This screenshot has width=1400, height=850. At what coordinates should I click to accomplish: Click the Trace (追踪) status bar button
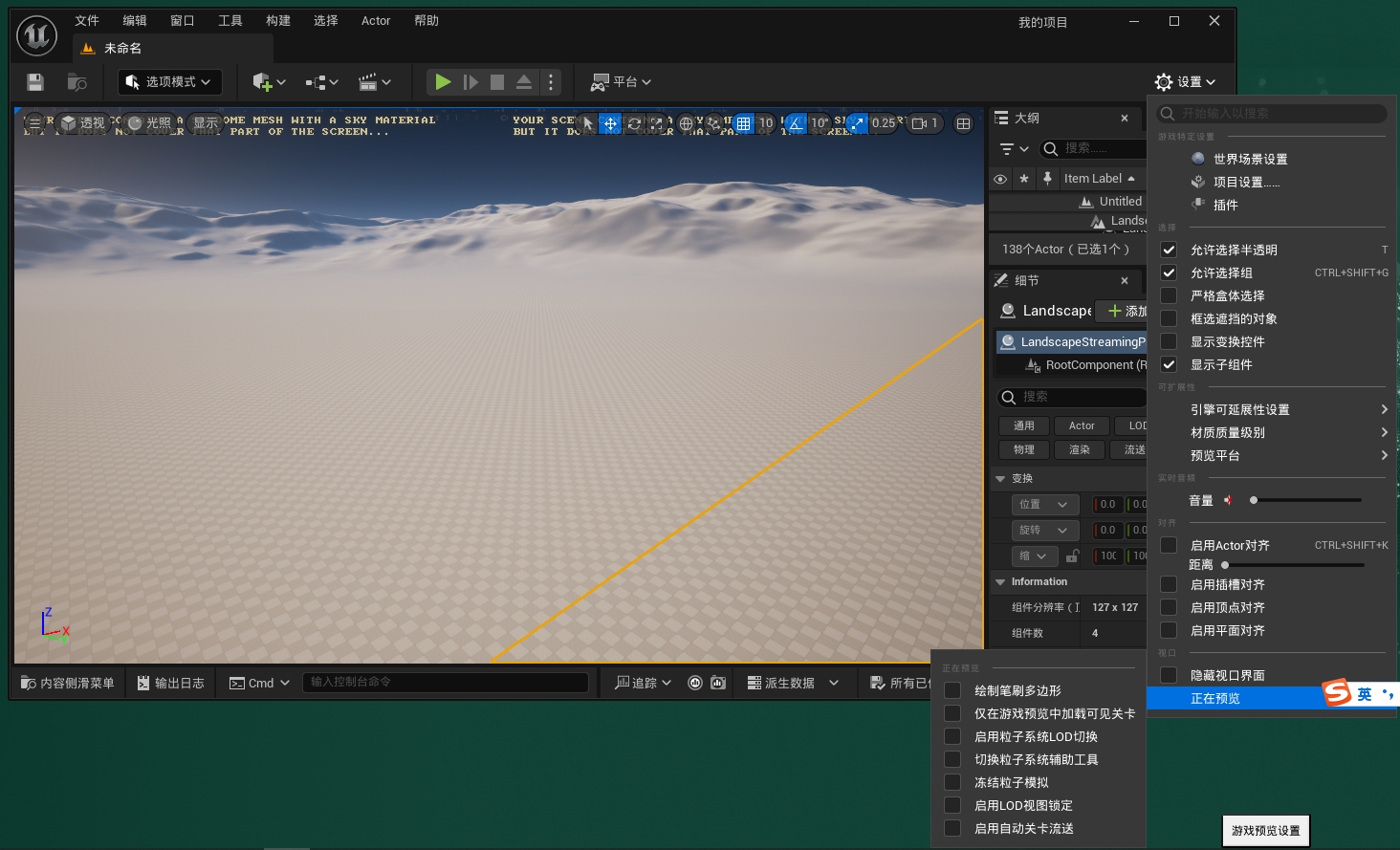pos(643,683)
